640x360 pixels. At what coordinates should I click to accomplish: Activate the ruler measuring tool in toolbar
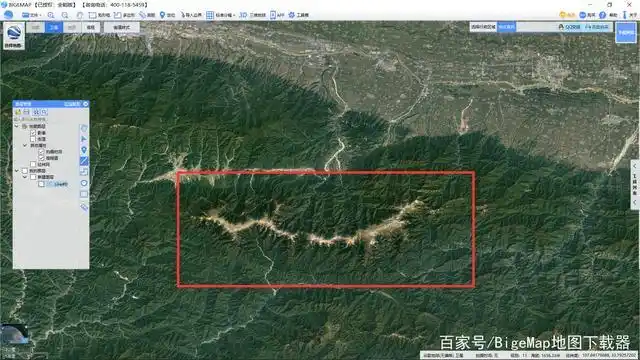point(147,15)
